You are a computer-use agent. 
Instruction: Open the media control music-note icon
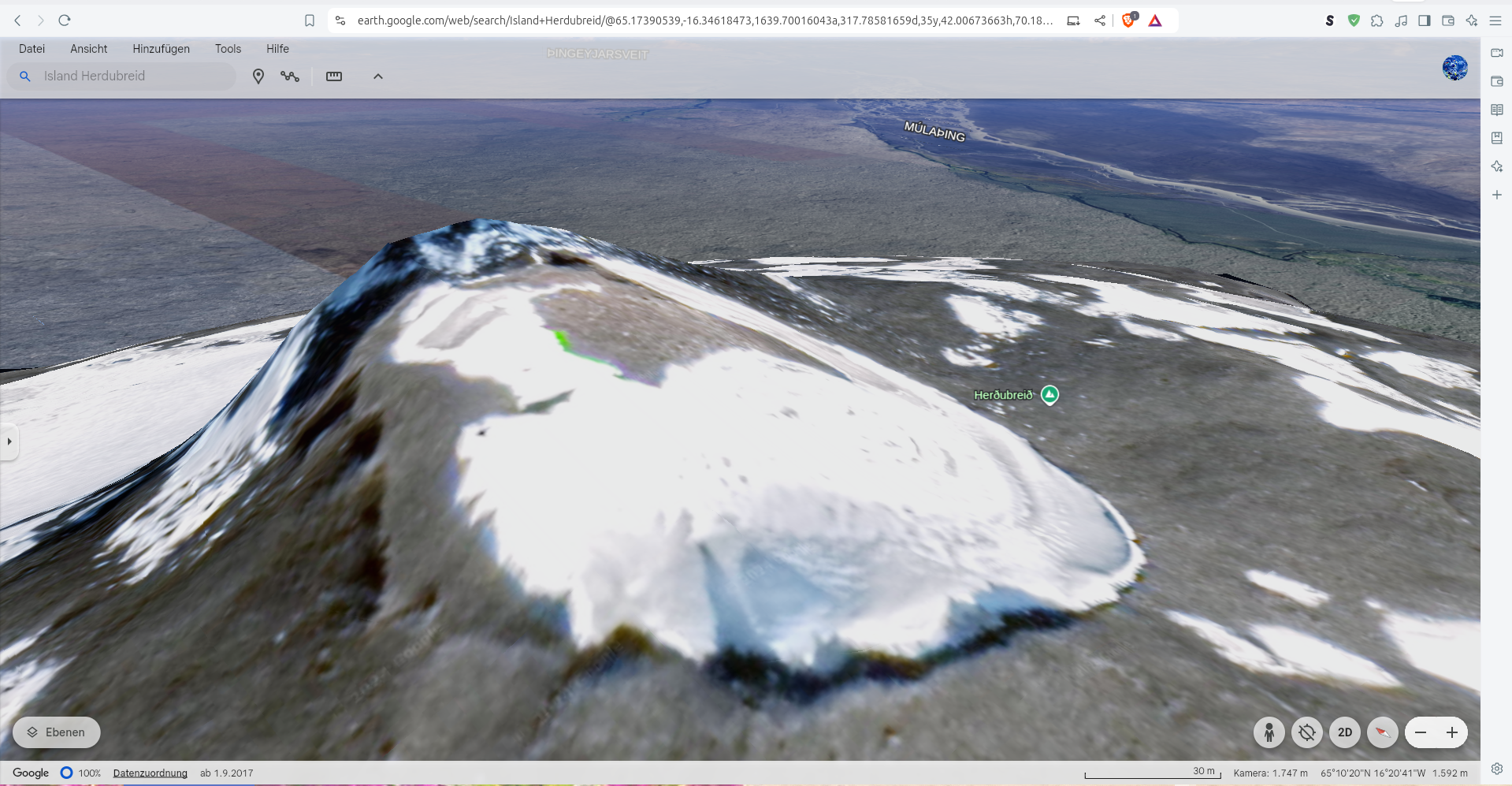pyautogui.click(x=1401, y=20)
